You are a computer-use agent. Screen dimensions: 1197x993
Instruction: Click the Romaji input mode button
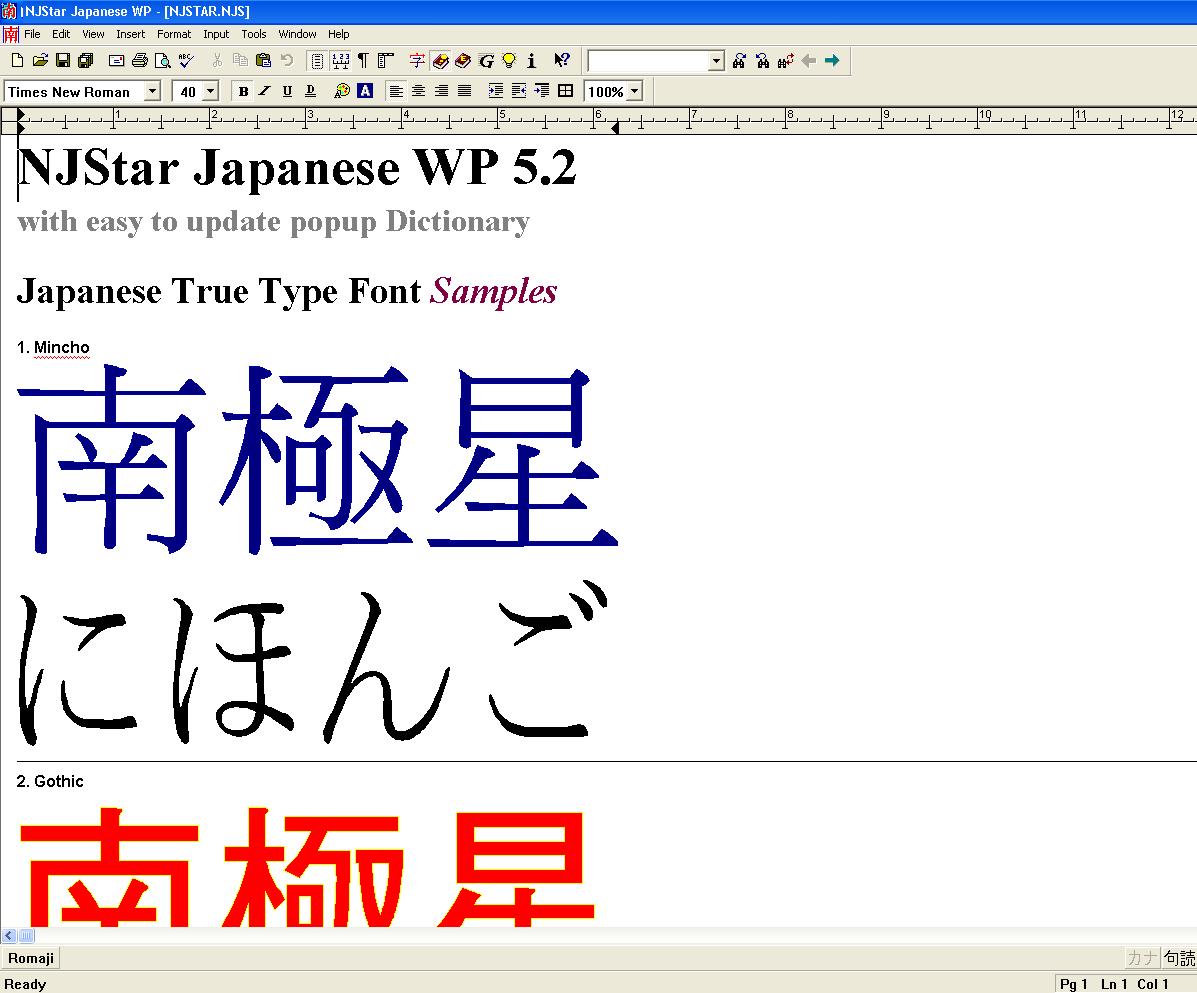[31, 958]
